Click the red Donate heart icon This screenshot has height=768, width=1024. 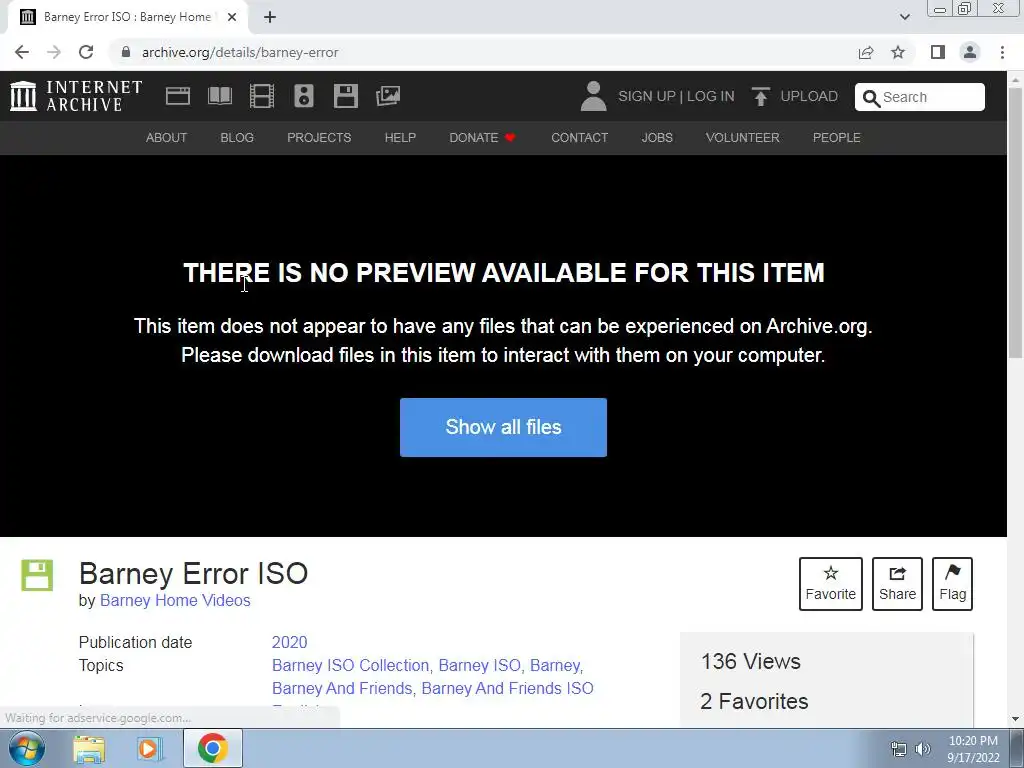click(510, 137)
